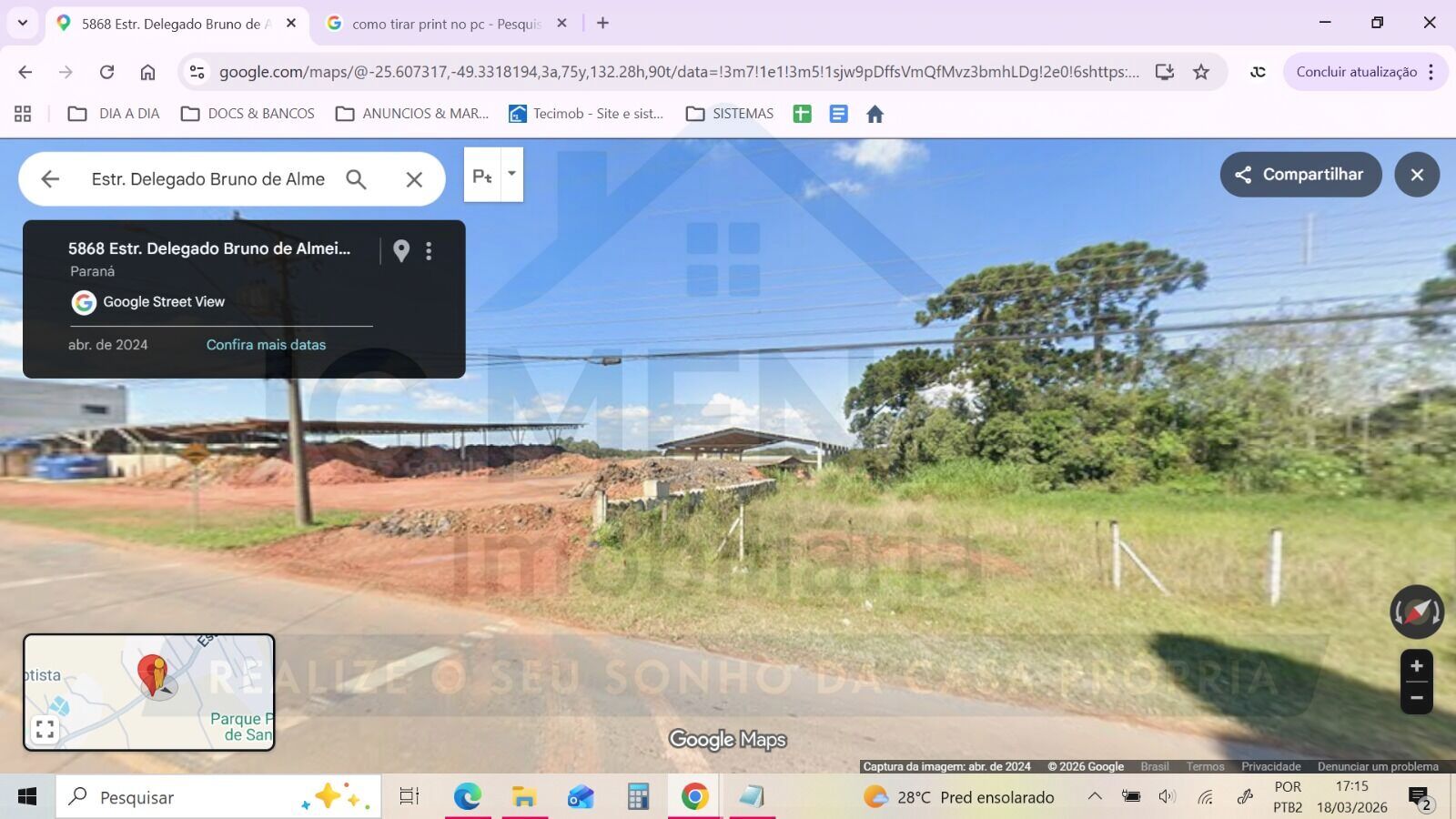This screenshot has height=819, width=1456.
Task: Go back using the search box arrow
Action: pyautogui.click(x=50, y=179)
